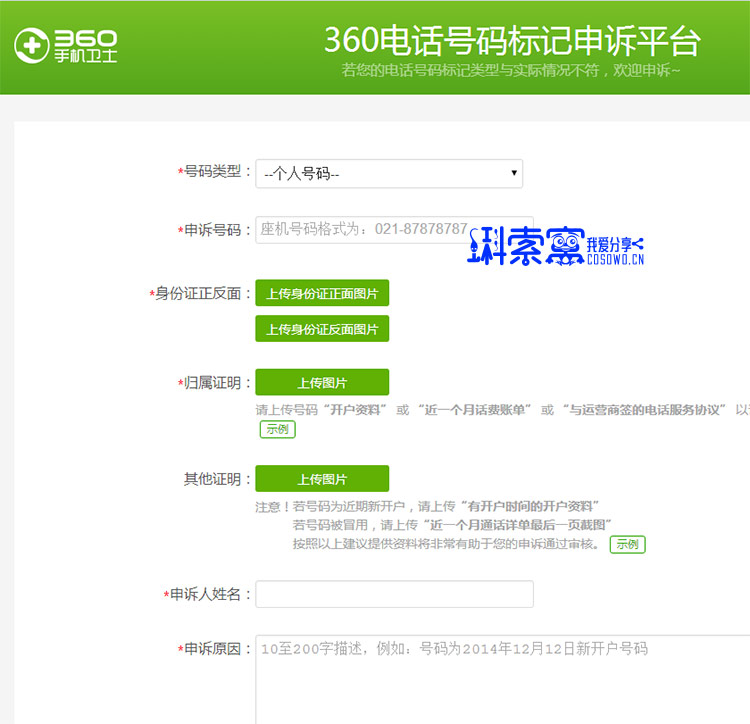750x724 pixels.
Task: Click the 号码类型 field label
Action: pyautogui.click(x=212, y=171)
